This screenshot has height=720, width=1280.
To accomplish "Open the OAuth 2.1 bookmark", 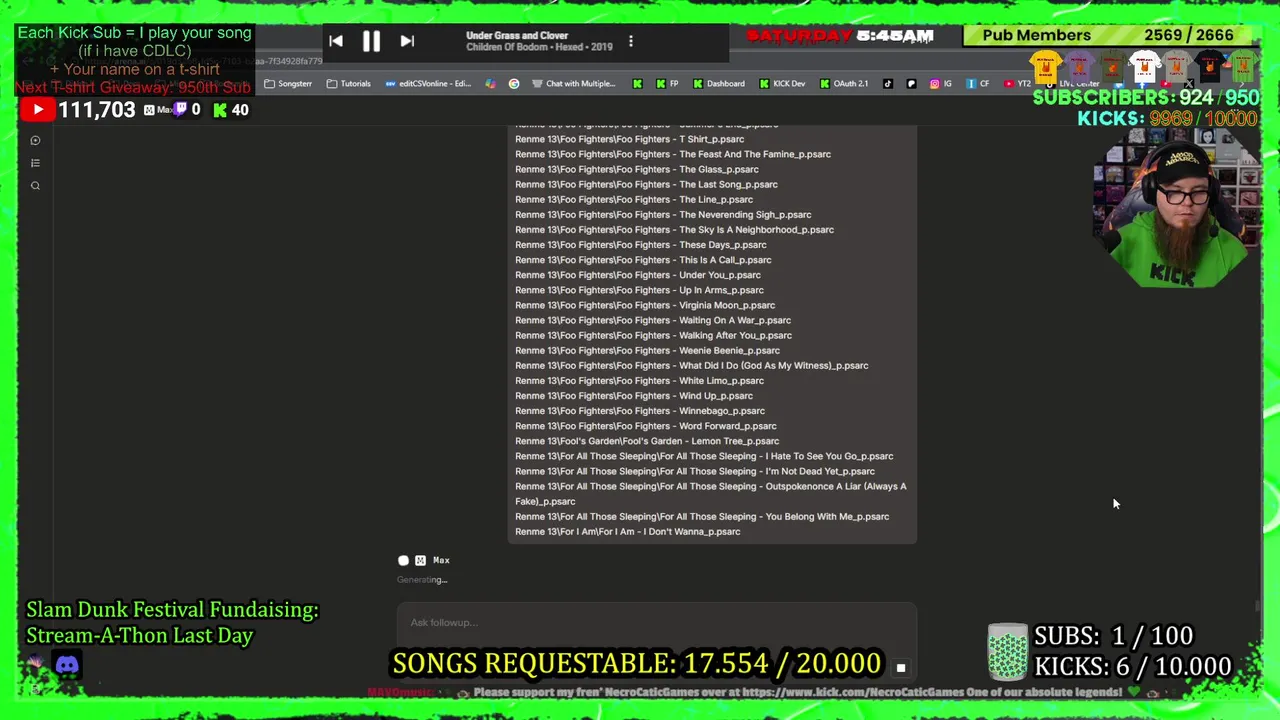I will pos(844,84).
